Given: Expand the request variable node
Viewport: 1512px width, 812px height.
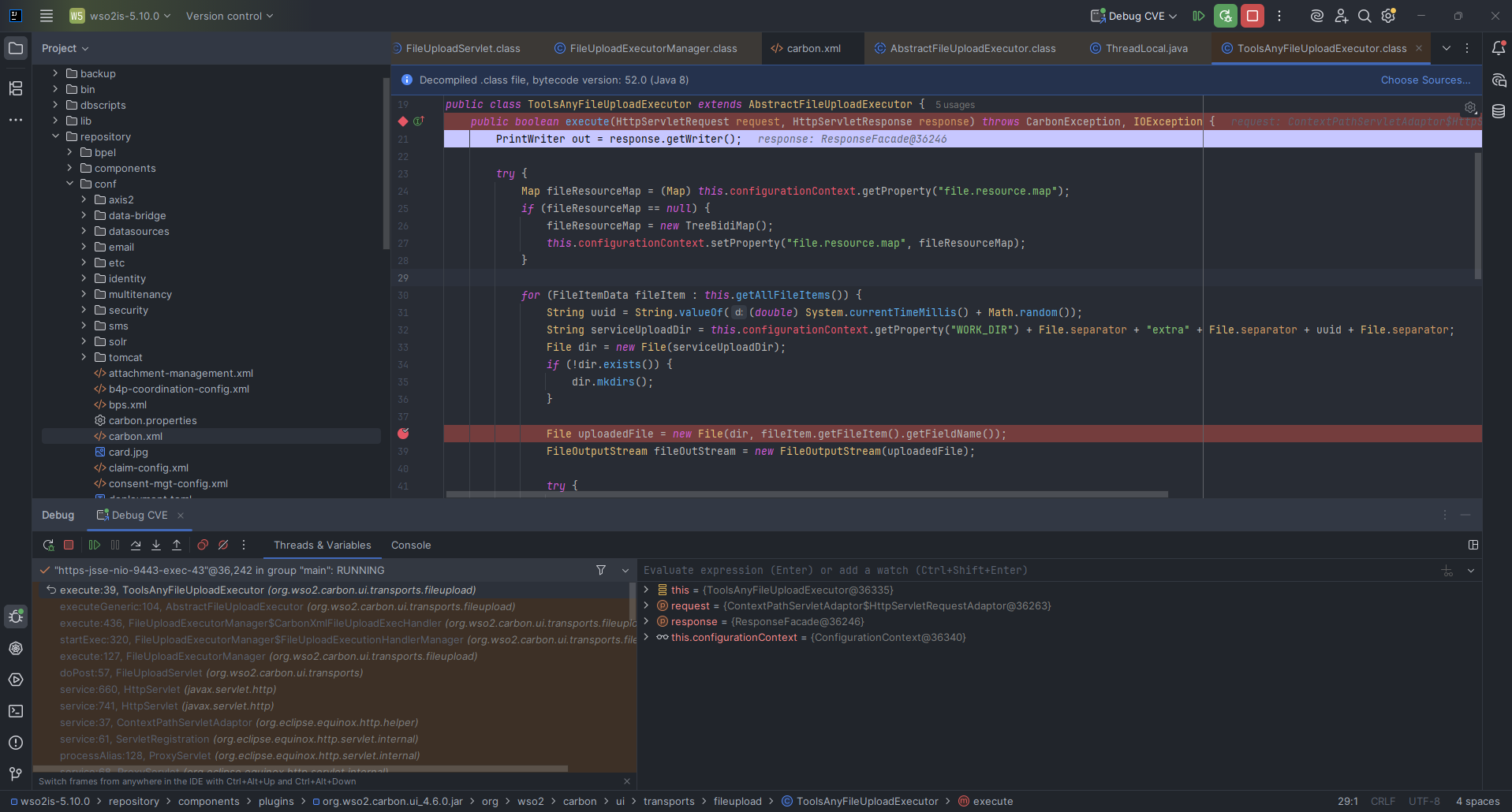Looking at the screenshot, I should point(647,605).
